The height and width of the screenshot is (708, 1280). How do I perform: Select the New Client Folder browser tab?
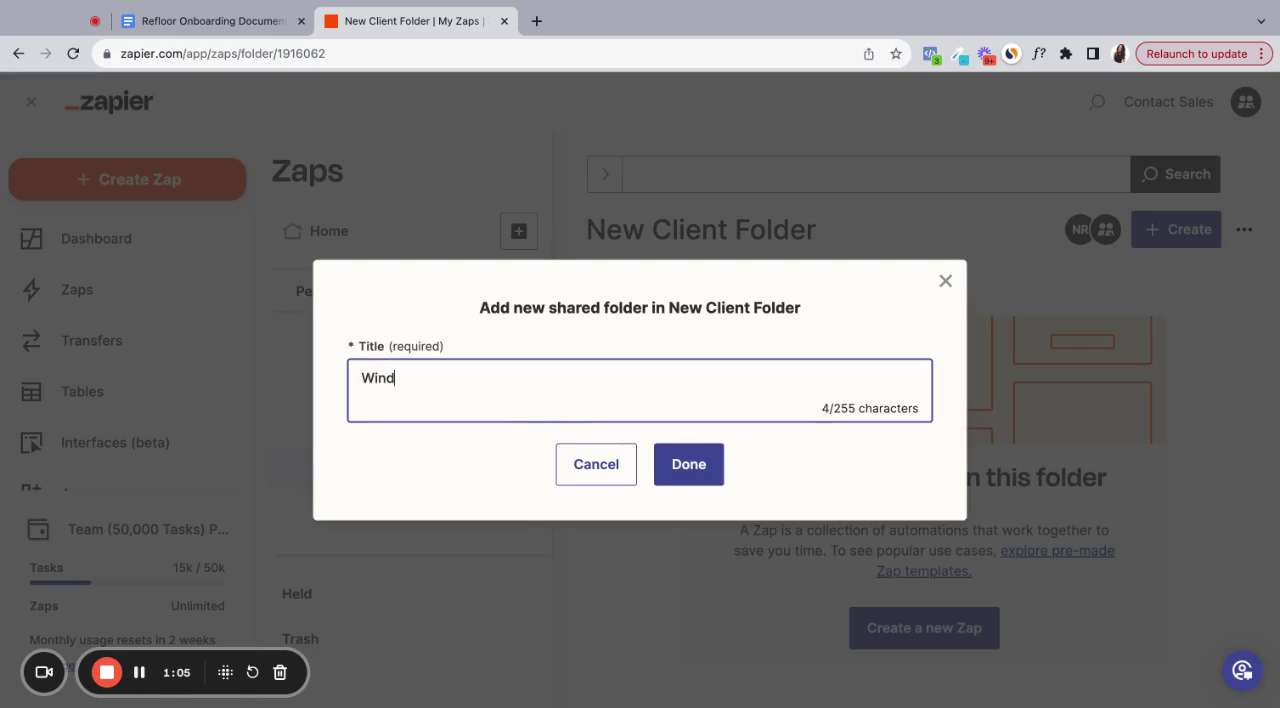pos(414,21)
